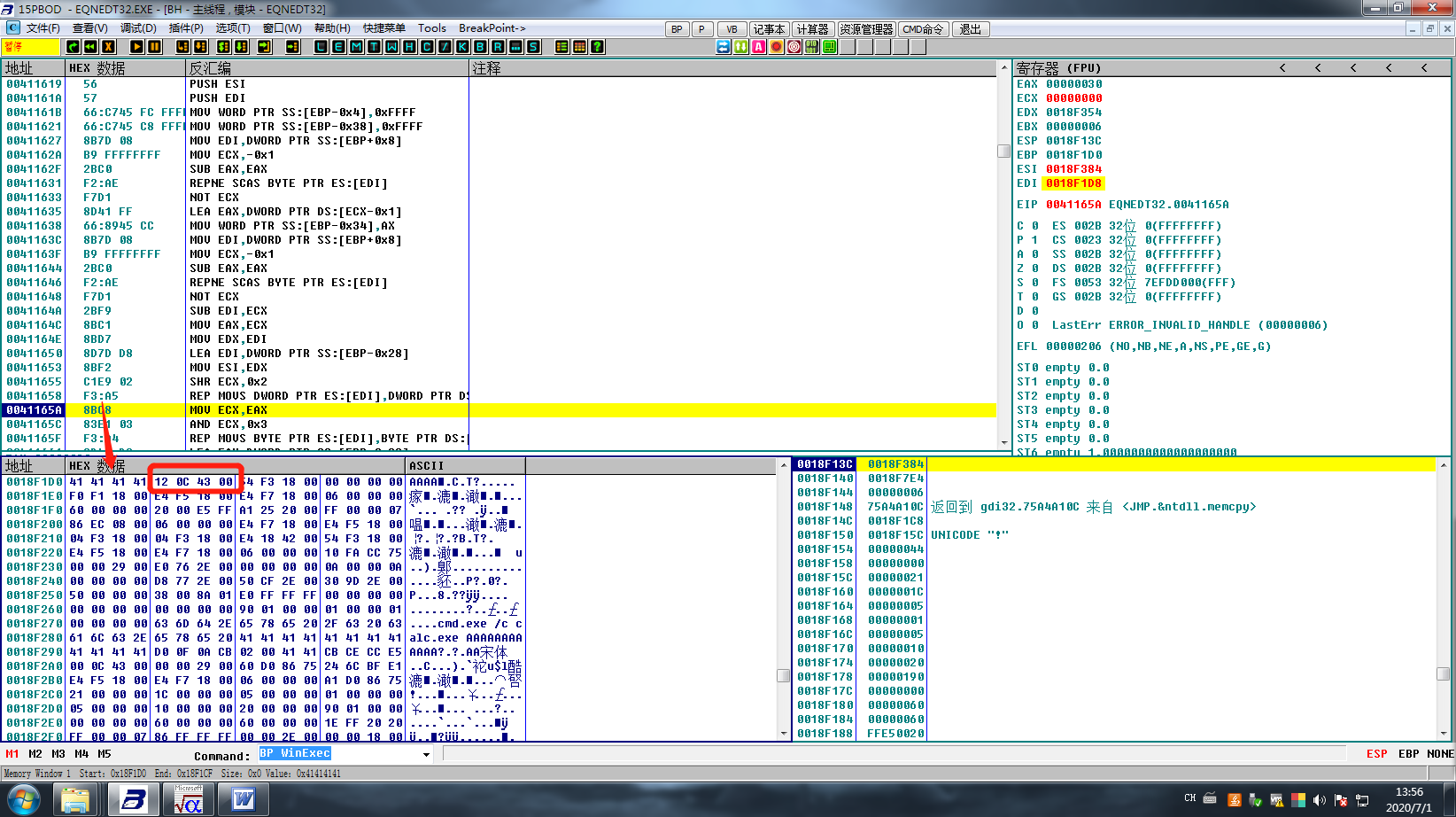Launch 记事本 notepad button
1456x817 pixels.
click(x=769, y=29)
